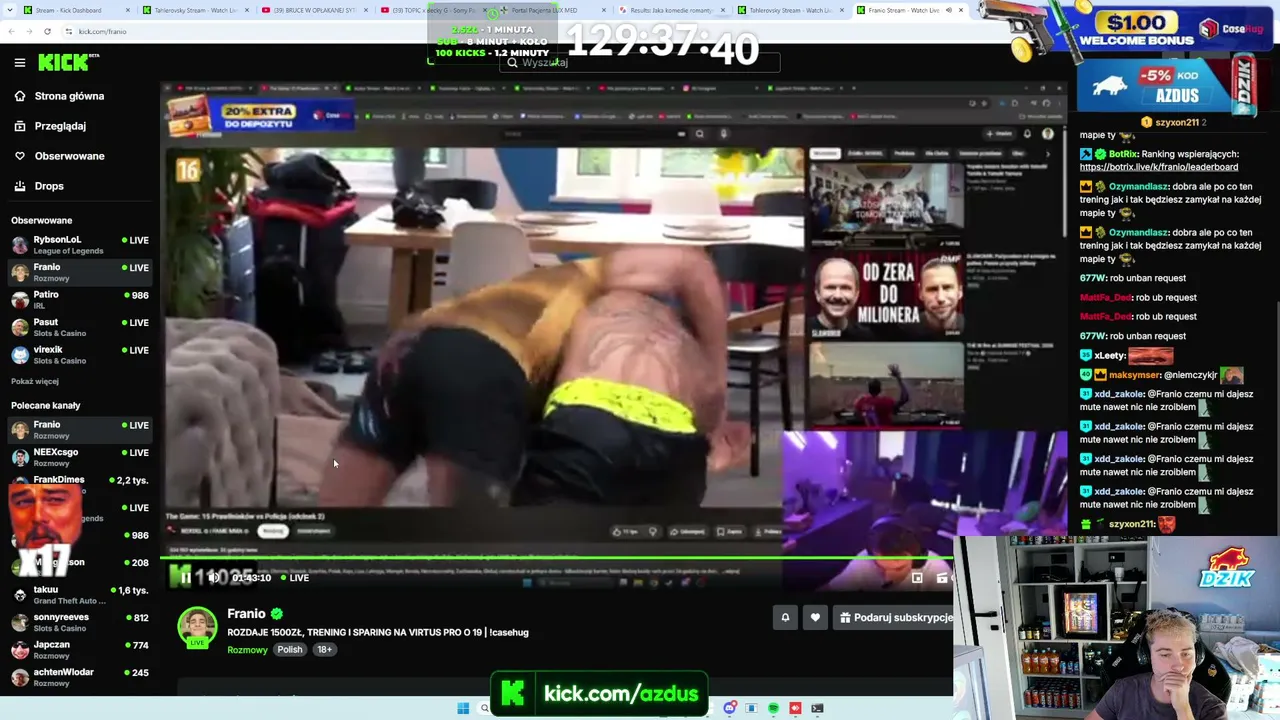Viewport: 1280px width, 720px height.
Task: Open the Kick hamburger menu
Action: click(19, 63)
